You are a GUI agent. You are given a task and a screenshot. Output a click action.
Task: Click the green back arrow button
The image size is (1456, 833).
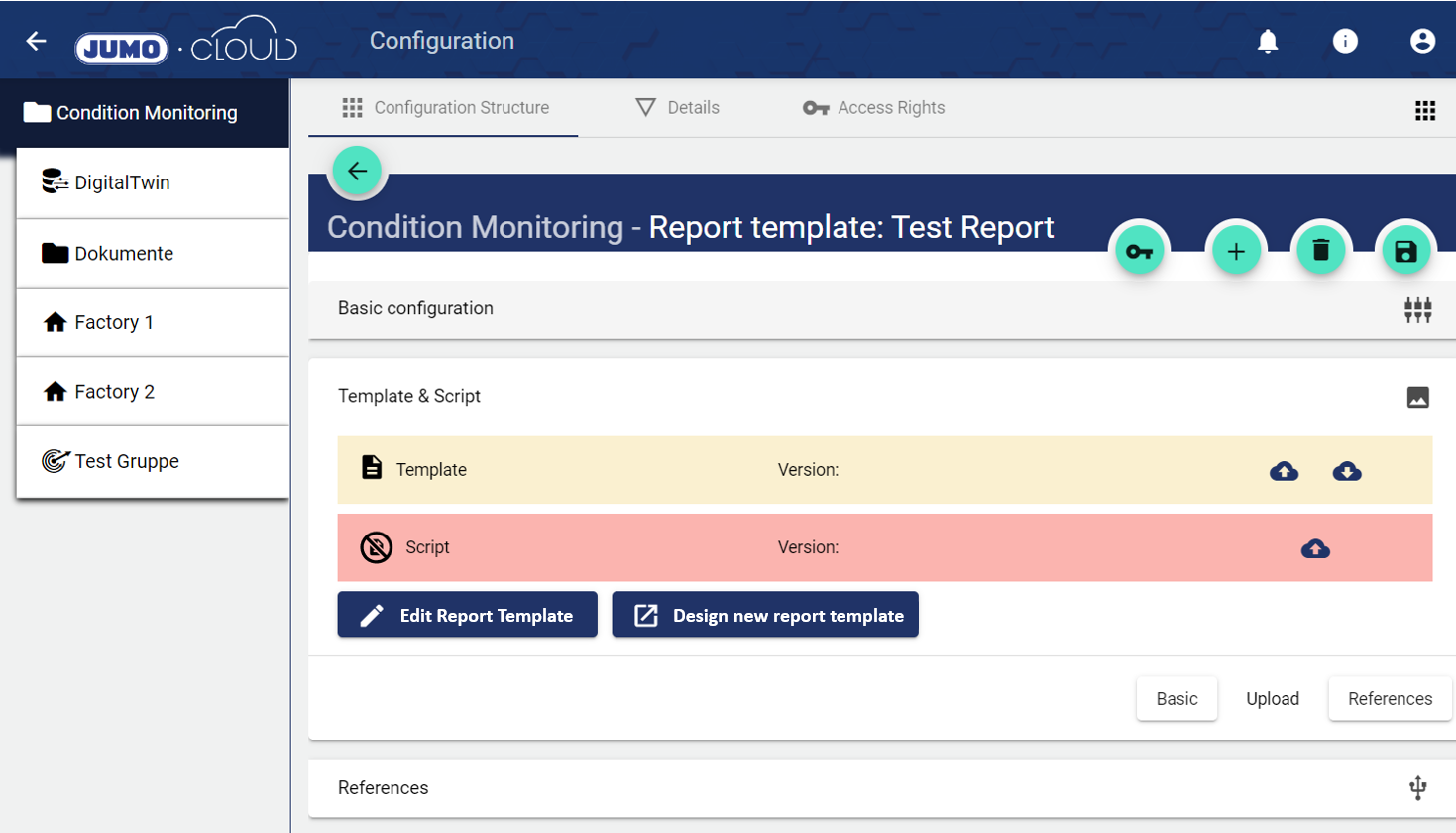(357, 171)
